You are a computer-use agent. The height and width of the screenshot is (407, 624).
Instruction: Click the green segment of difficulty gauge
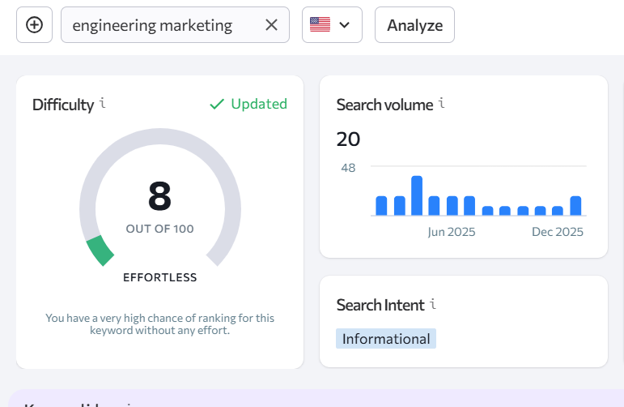(x=100, y=251)
